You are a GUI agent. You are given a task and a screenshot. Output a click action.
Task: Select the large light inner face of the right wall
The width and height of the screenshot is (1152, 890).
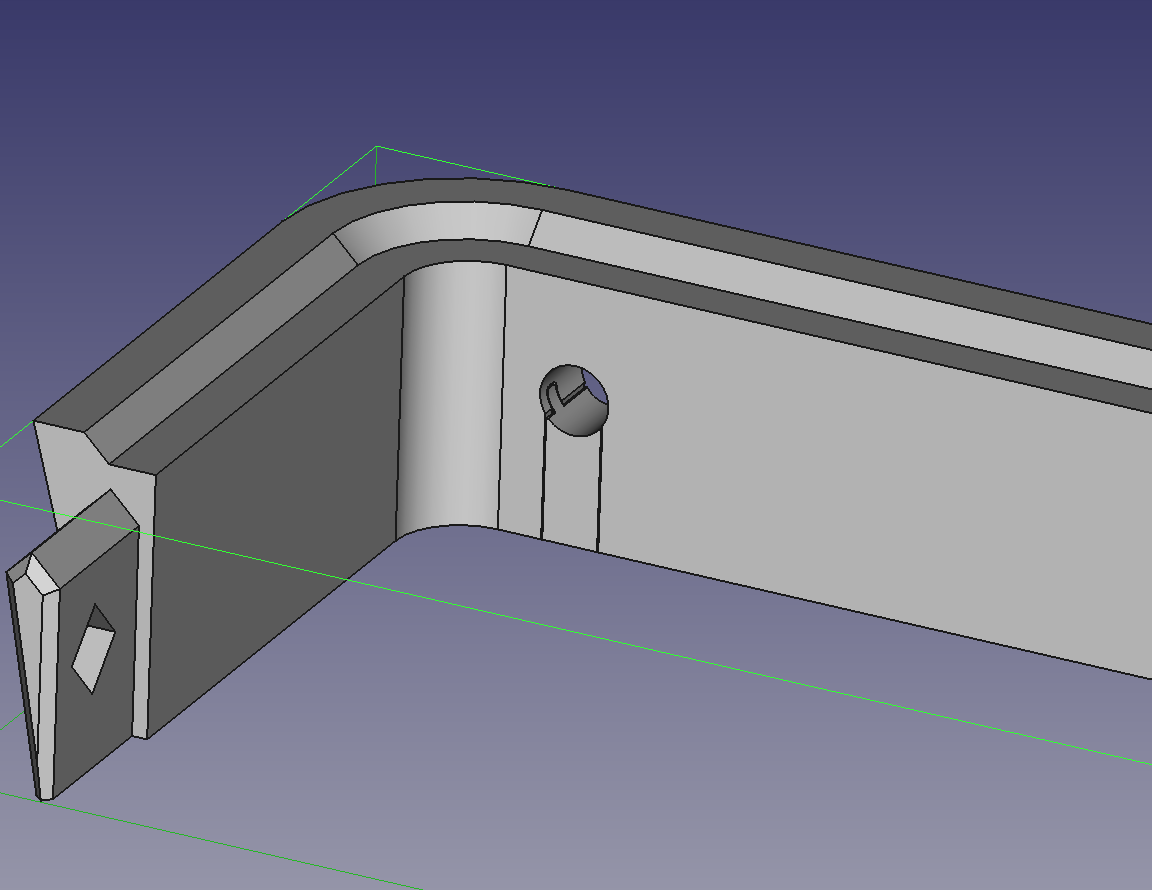coord(845,470)
